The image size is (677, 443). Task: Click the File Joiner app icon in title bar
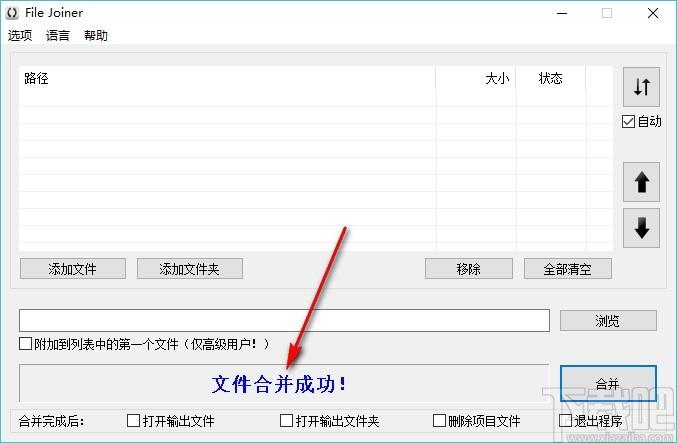tap(13, 13)
